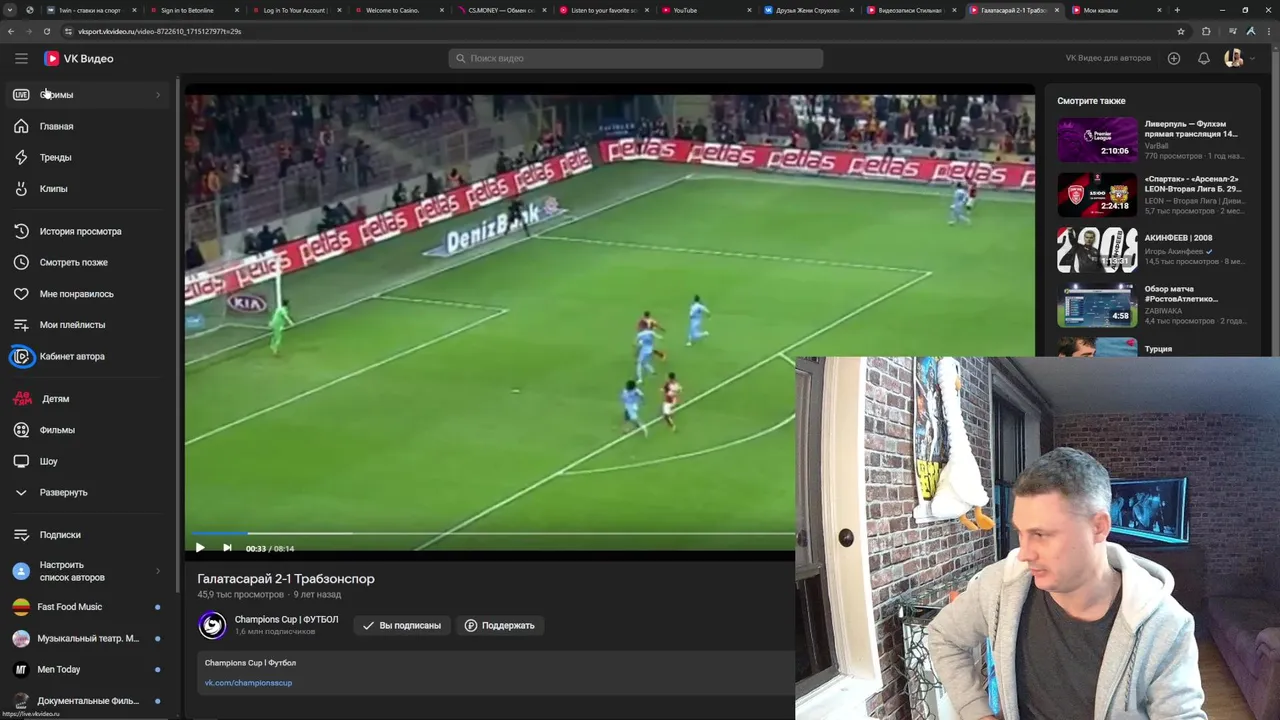Open the notifications bell
This screenshot has width=1280, height=720.
coord(1204,58)
